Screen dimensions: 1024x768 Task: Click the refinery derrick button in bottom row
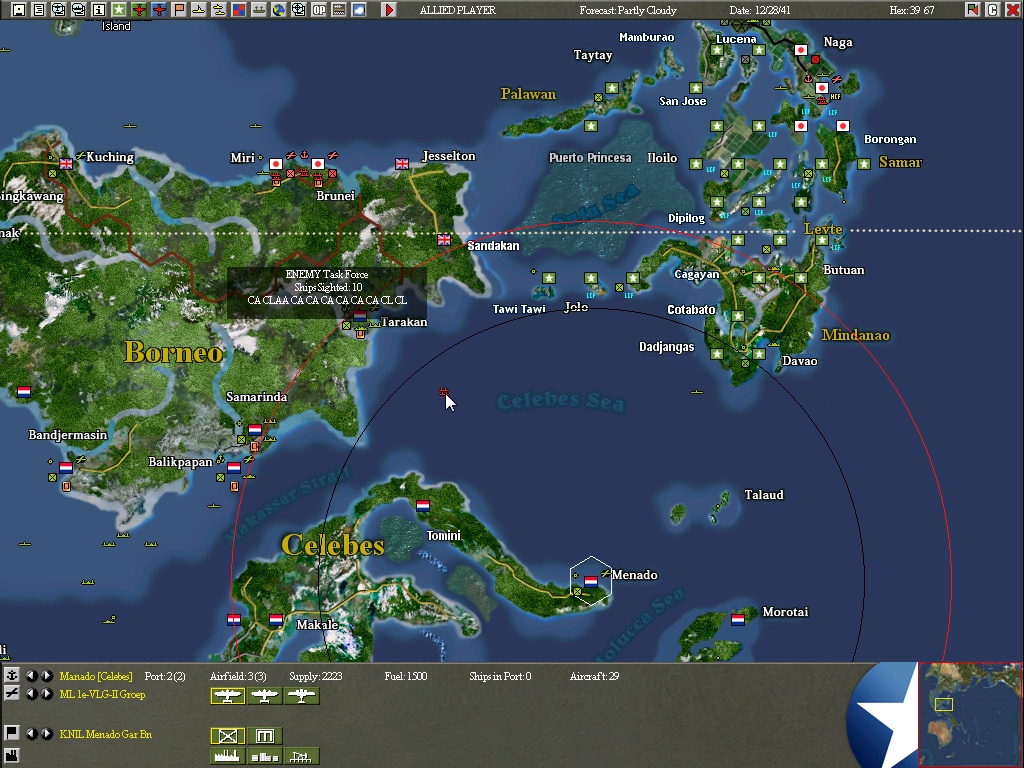click(302, 756)
